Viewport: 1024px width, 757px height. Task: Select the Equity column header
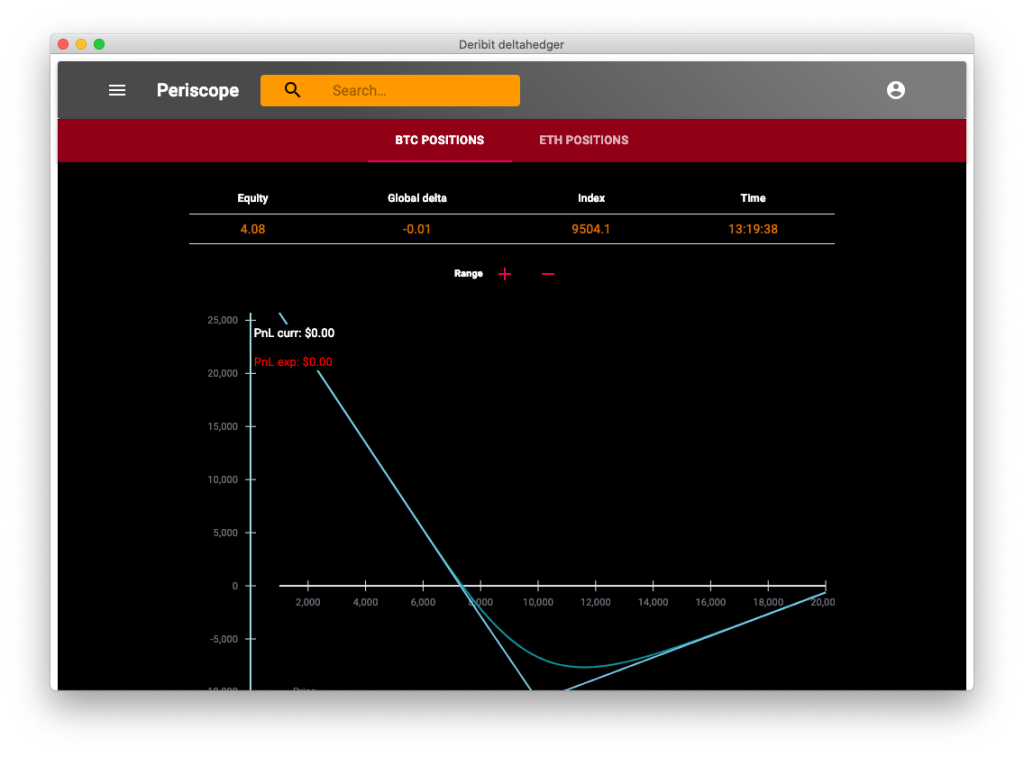point(253,198)
